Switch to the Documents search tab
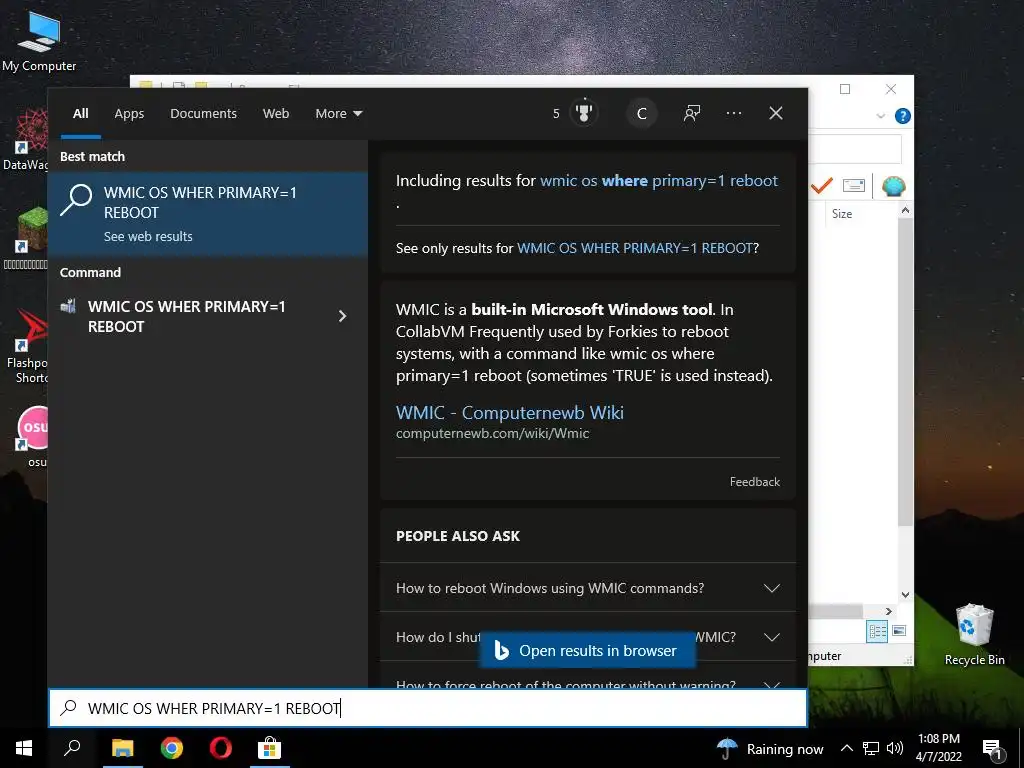 point(203,114)
